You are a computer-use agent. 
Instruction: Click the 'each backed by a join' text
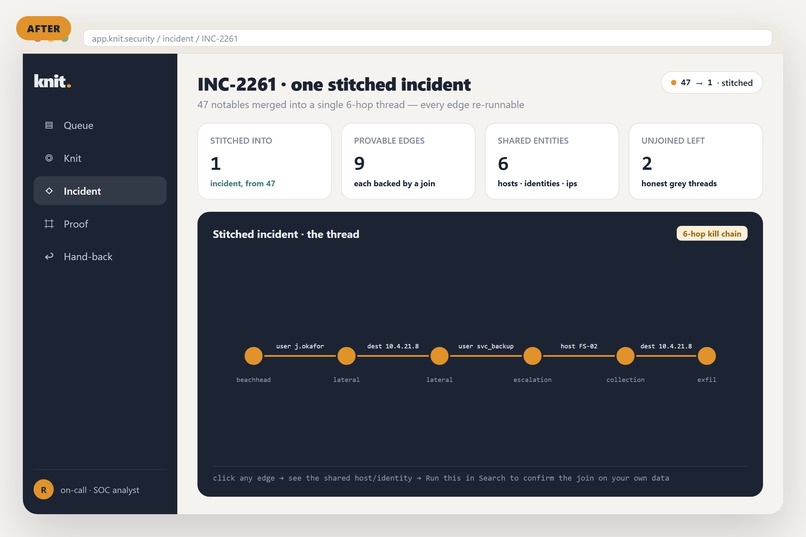[x=394, y=183]
